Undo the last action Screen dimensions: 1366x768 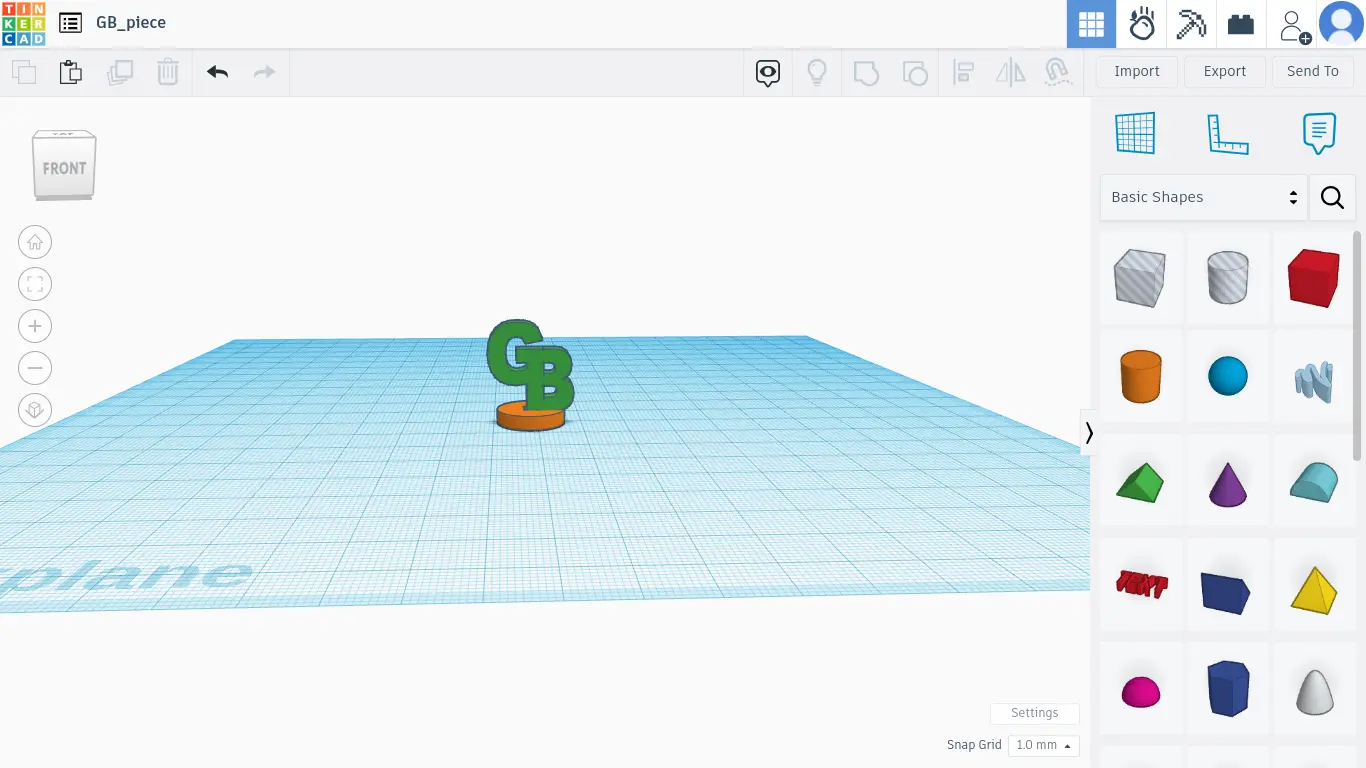click(217, 71)
